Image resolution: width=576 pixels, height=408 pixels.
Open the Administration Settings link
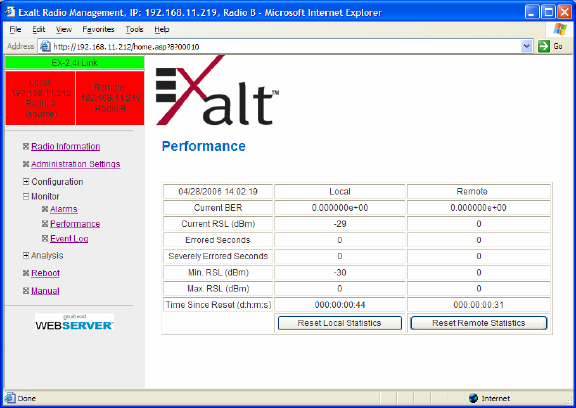click(x=75, y=164)
